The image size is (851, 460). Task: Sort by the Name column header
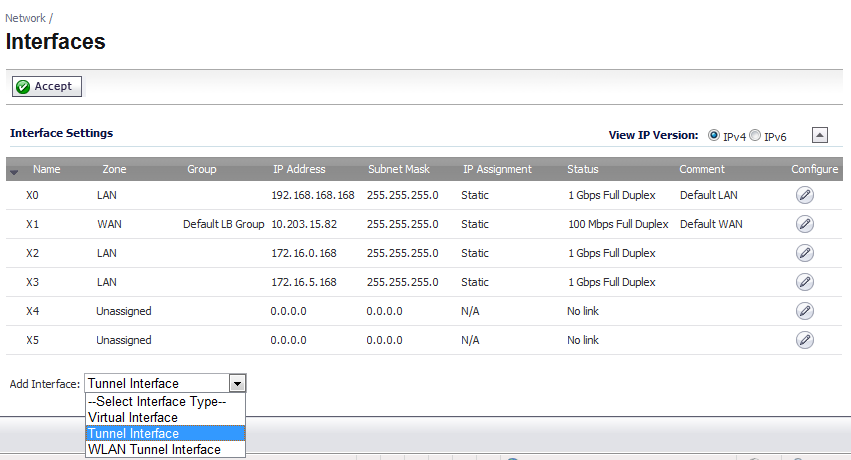point(47,169)
